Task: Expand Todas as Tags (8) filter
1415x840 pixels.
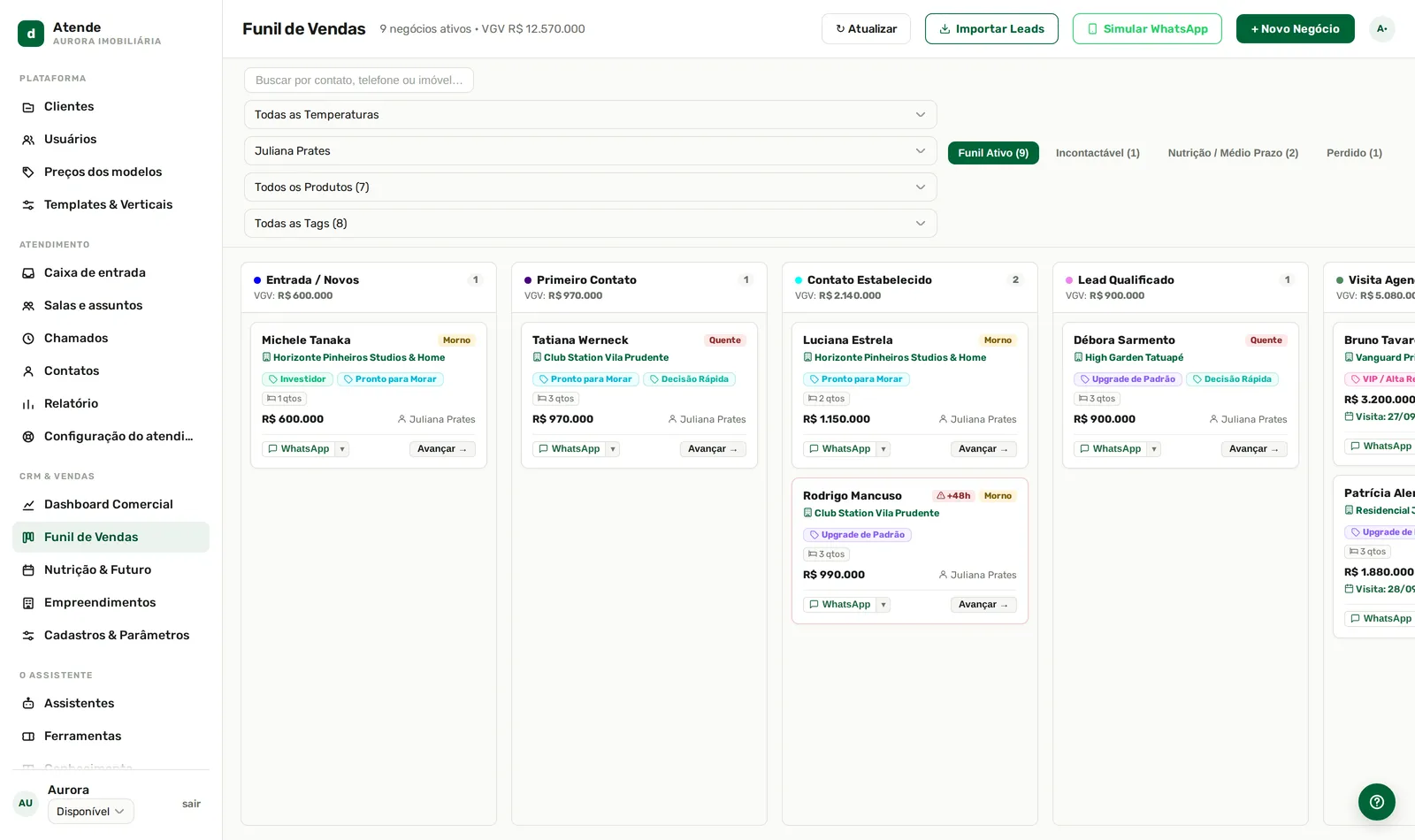Action: (x=590, y=223)
